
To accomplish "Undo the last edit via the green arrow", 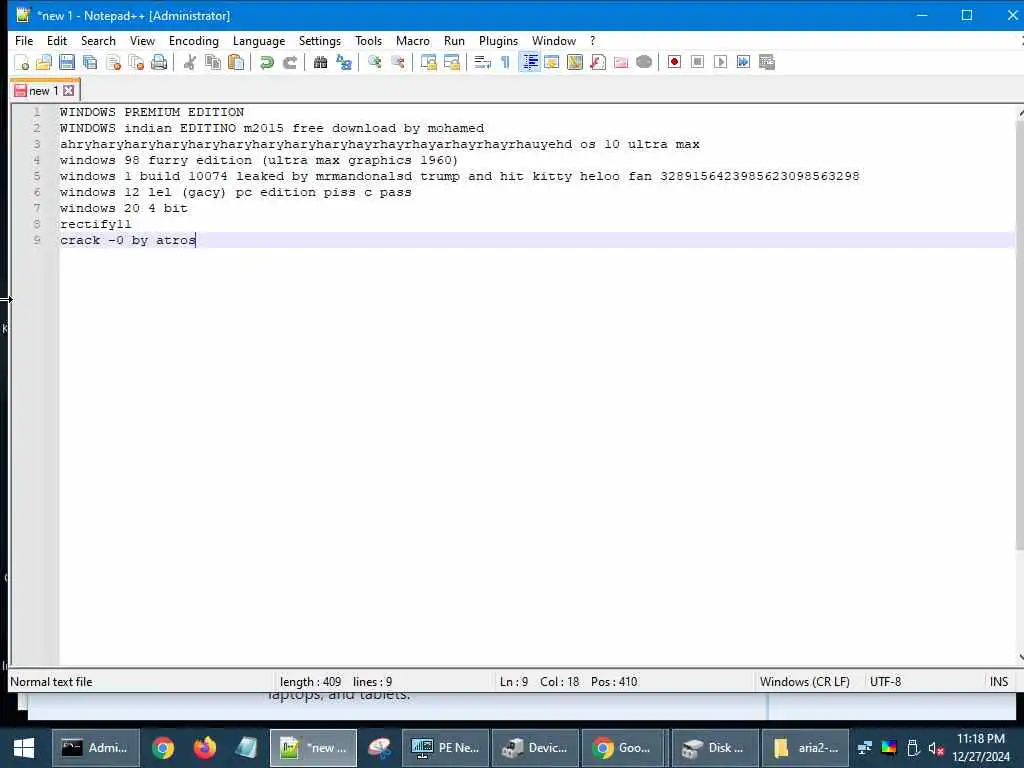I will click(x=266, y=62).
